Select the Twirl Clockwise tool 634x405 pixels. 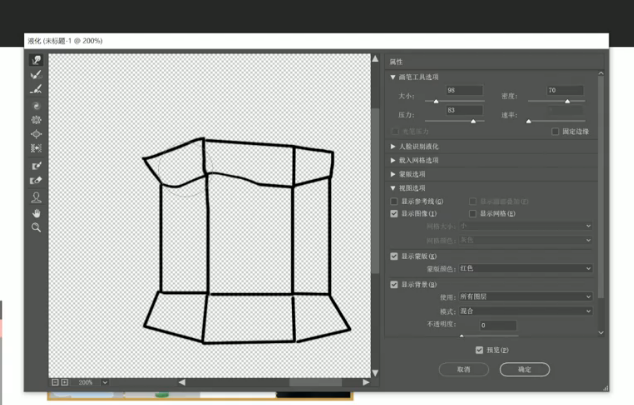pyautogui.click(x=37, y=104)
